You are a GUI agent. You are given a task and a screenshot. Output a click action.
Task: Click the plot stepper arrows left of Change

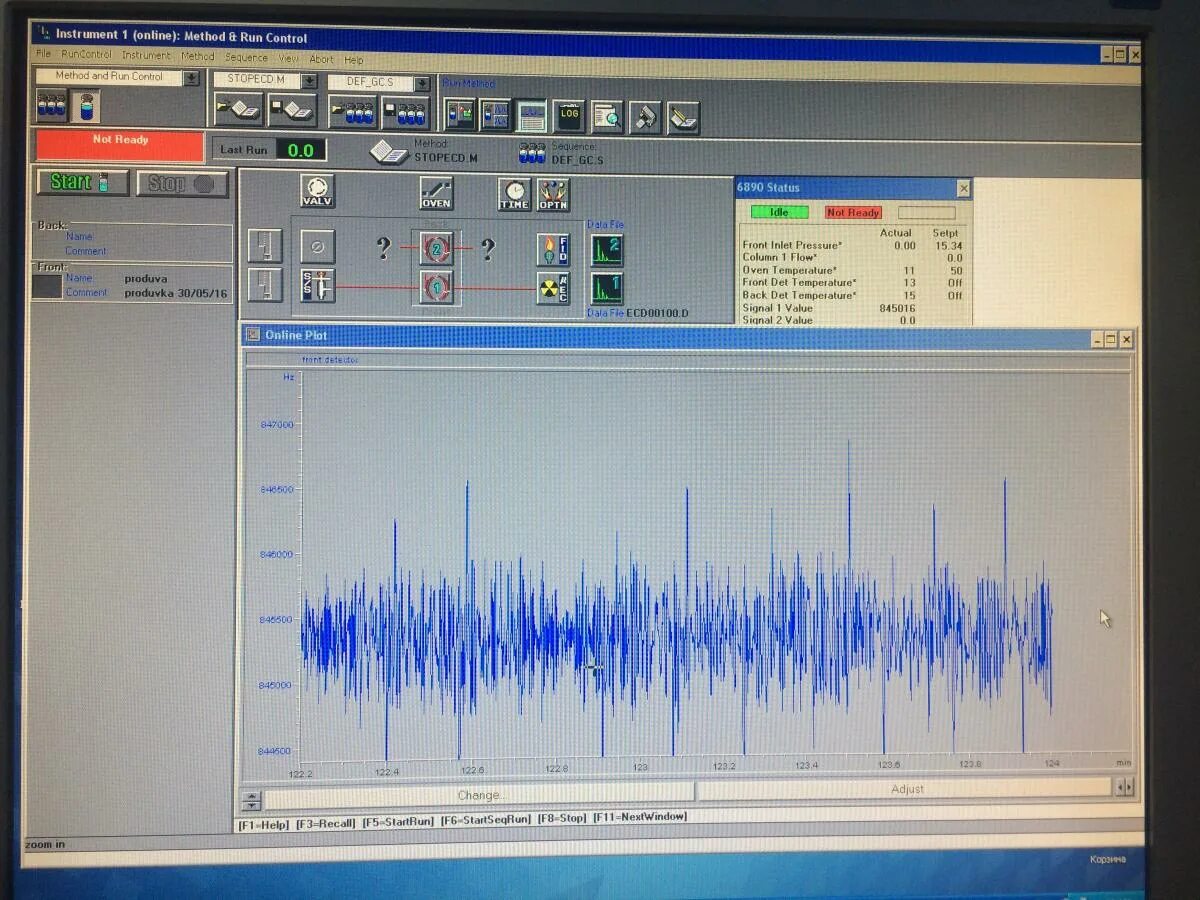pos(252,801)
